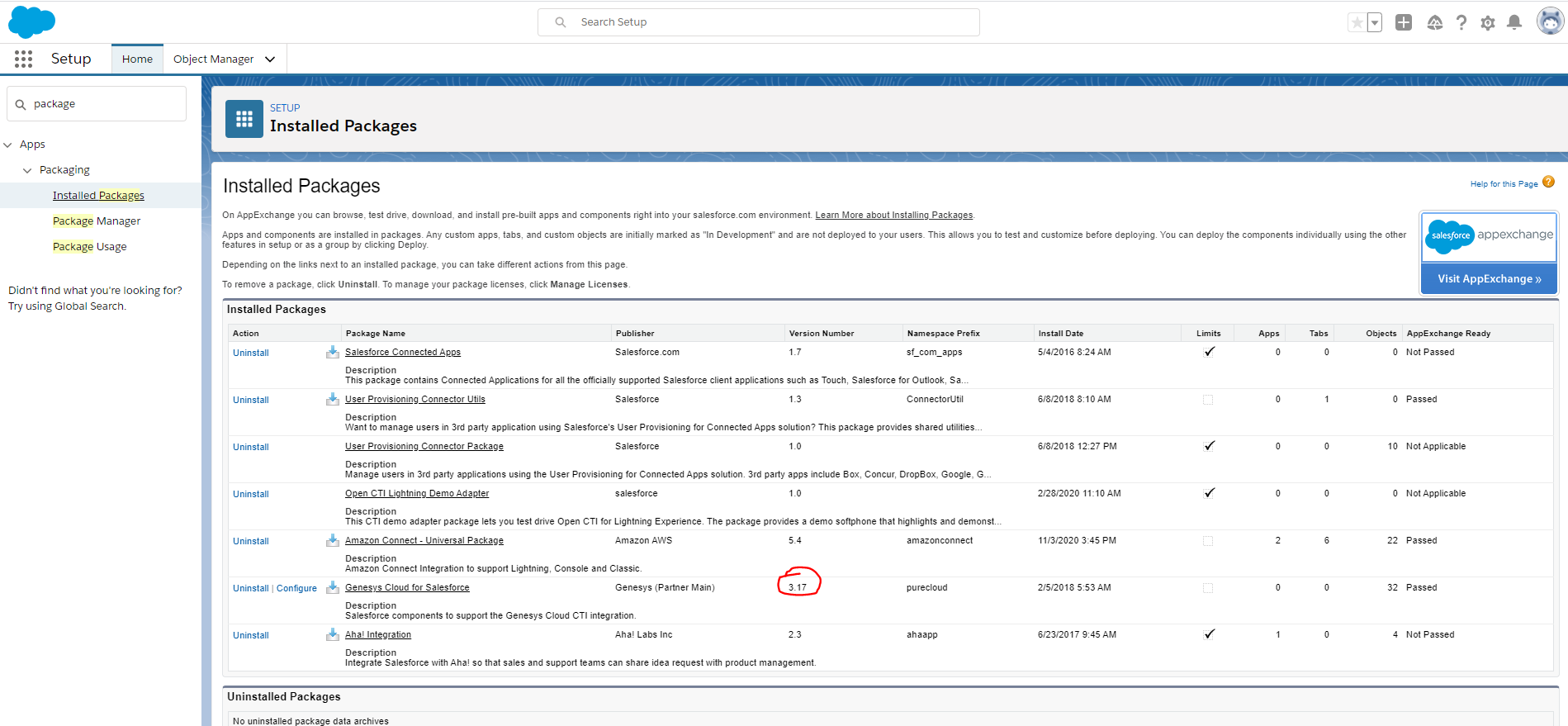Toggle Limits checkbox for User Provisioning Connector Package
This screenshot has height=726, width=1568.
[1209, 446]
